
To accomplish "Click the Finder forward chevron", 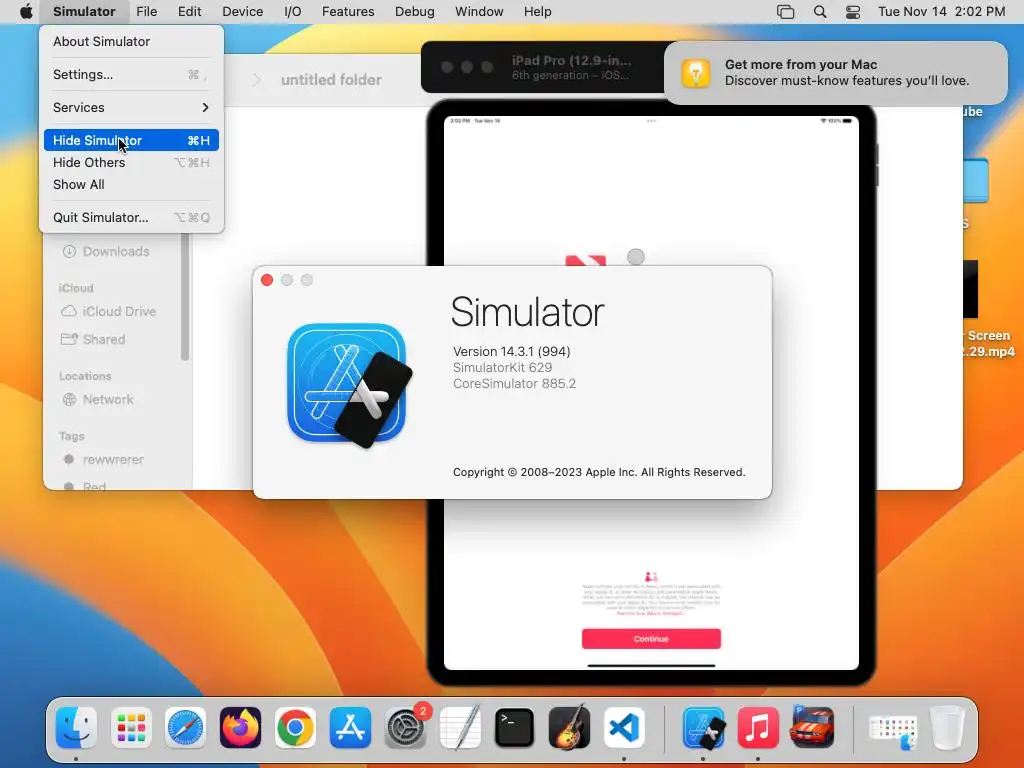I will pos(257,80).
